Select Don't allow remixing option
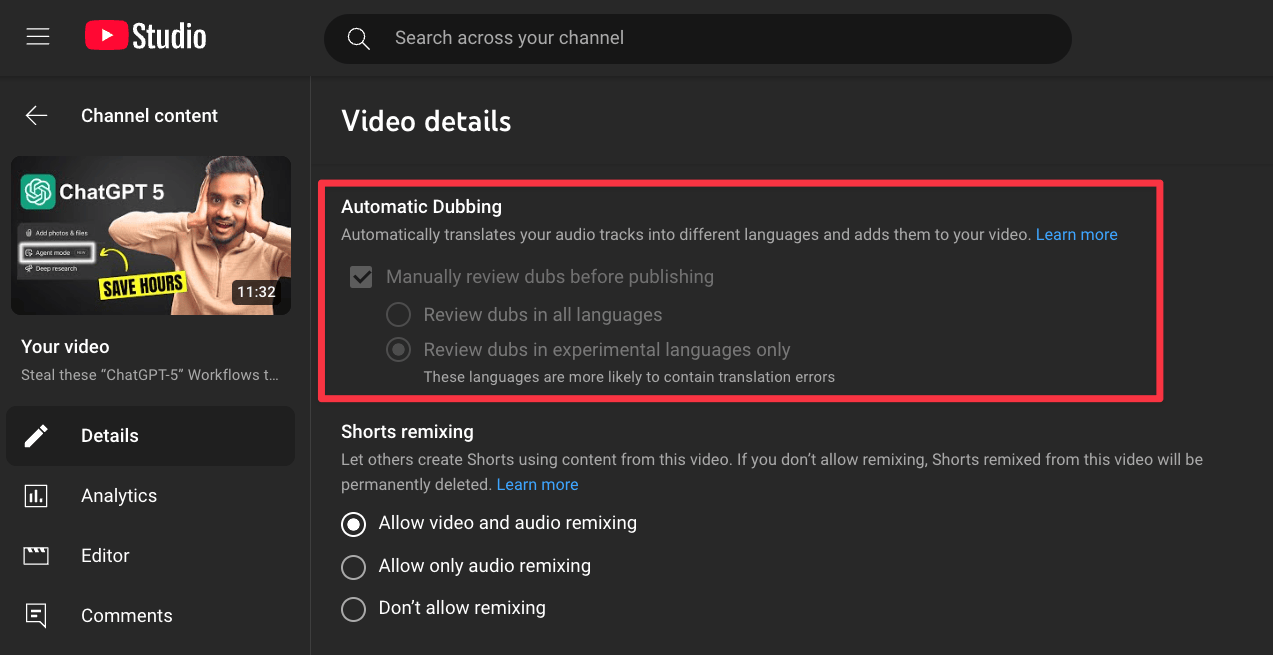 pos(353,609)
